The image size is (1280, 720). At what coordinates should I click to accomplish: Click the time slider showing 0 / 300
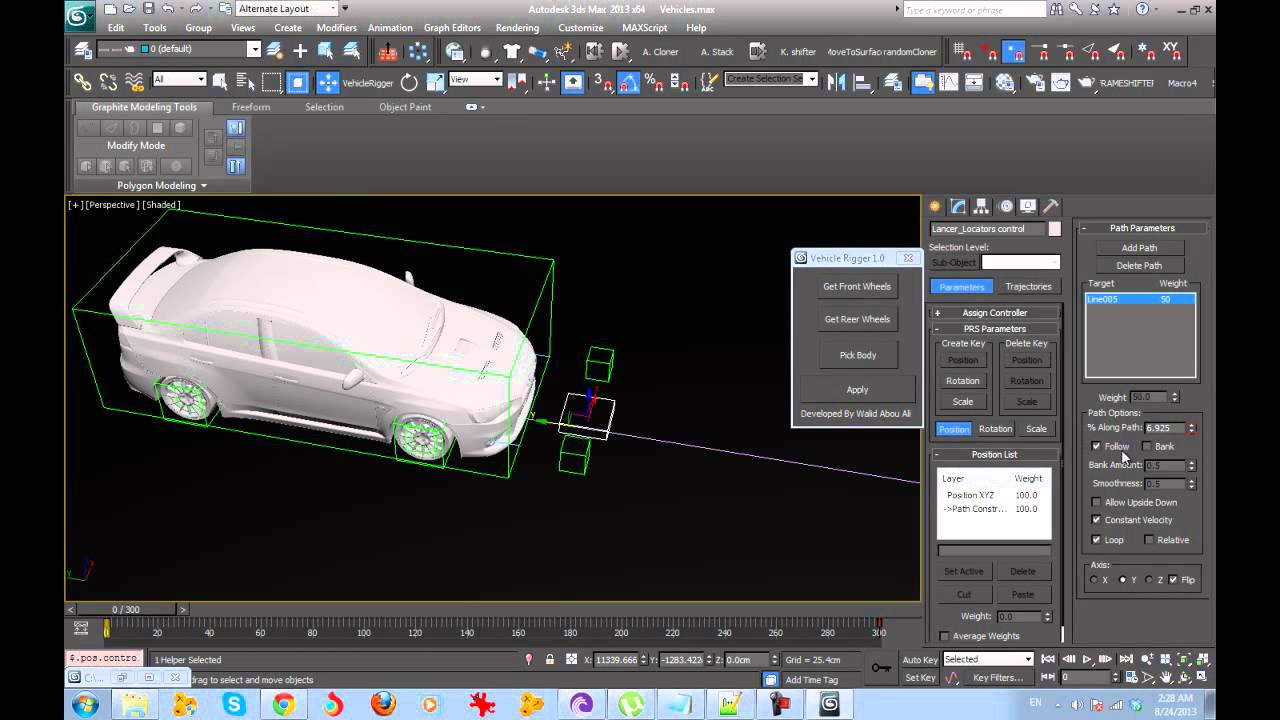126,609
